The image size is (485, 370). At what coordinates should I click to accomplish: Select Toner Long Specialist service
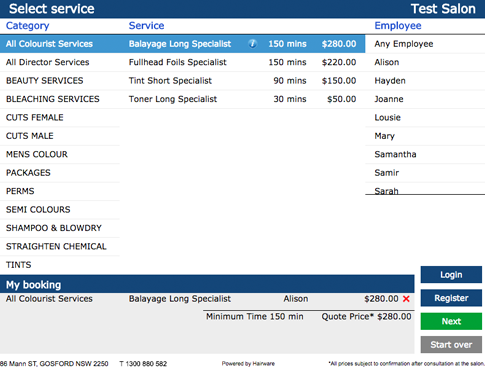[242, 99]
